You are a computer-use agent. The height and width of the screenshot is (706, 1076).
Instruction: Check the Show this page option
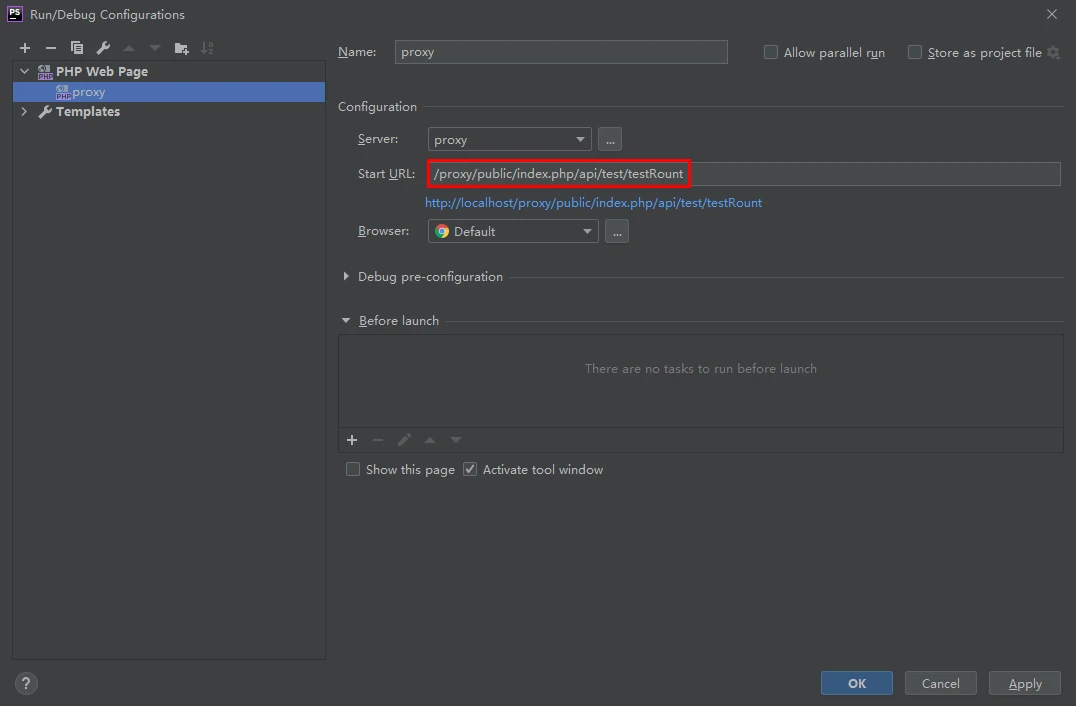[x=353, y=470]
